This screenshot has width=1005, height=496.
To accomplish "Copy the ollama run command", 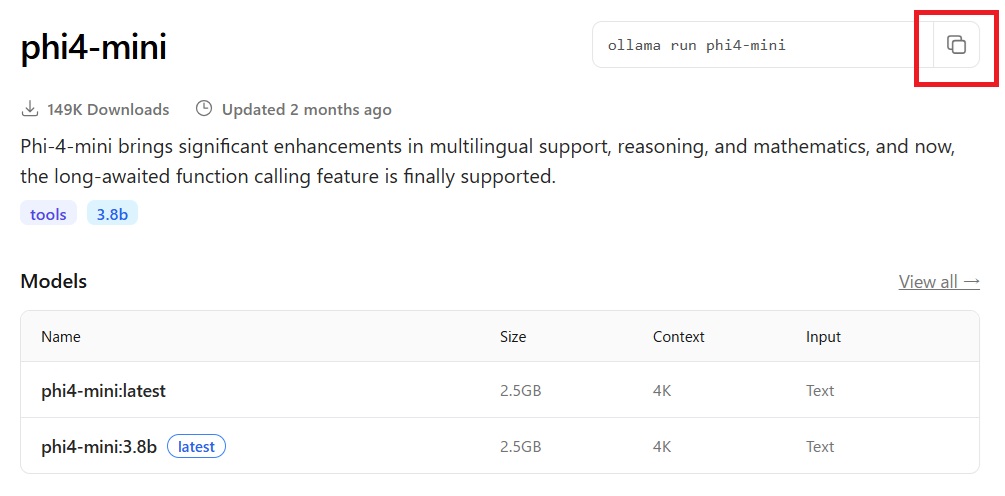I will pos(956,45).
